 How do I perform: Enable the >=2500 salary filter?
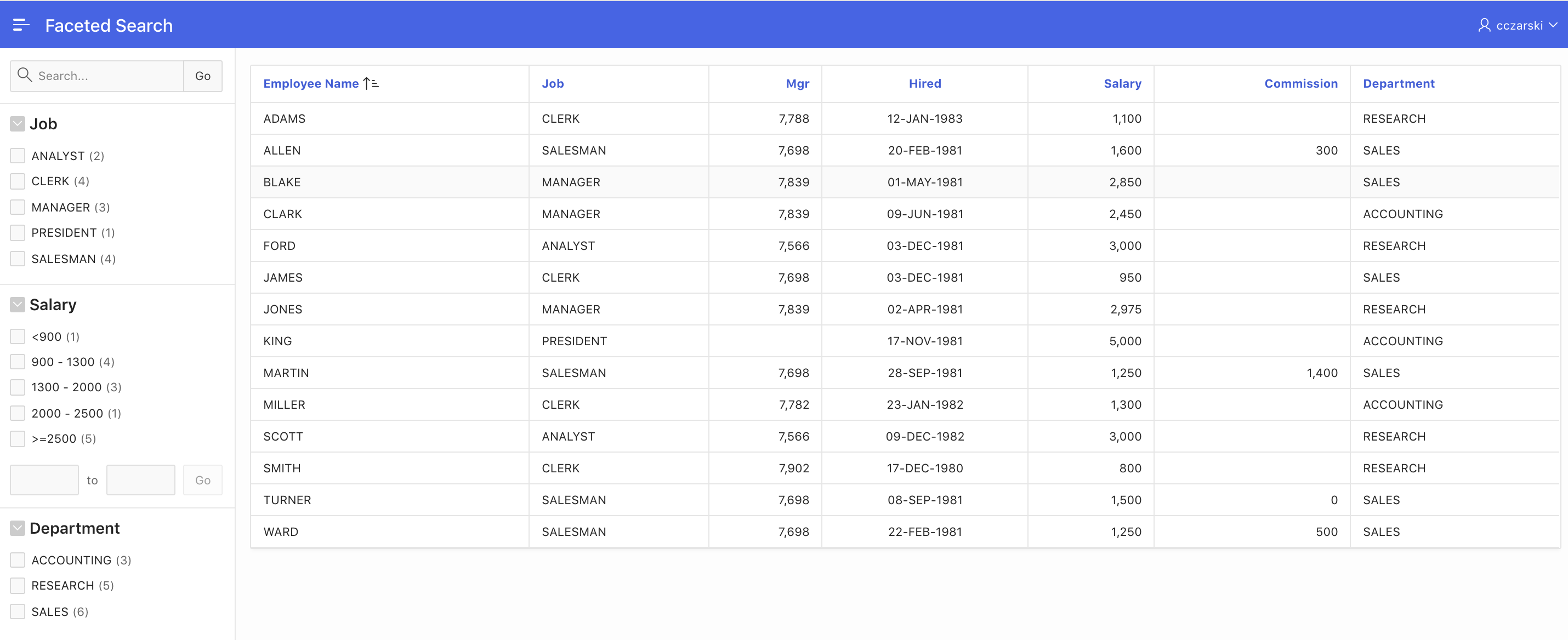(x=17, y=438)
